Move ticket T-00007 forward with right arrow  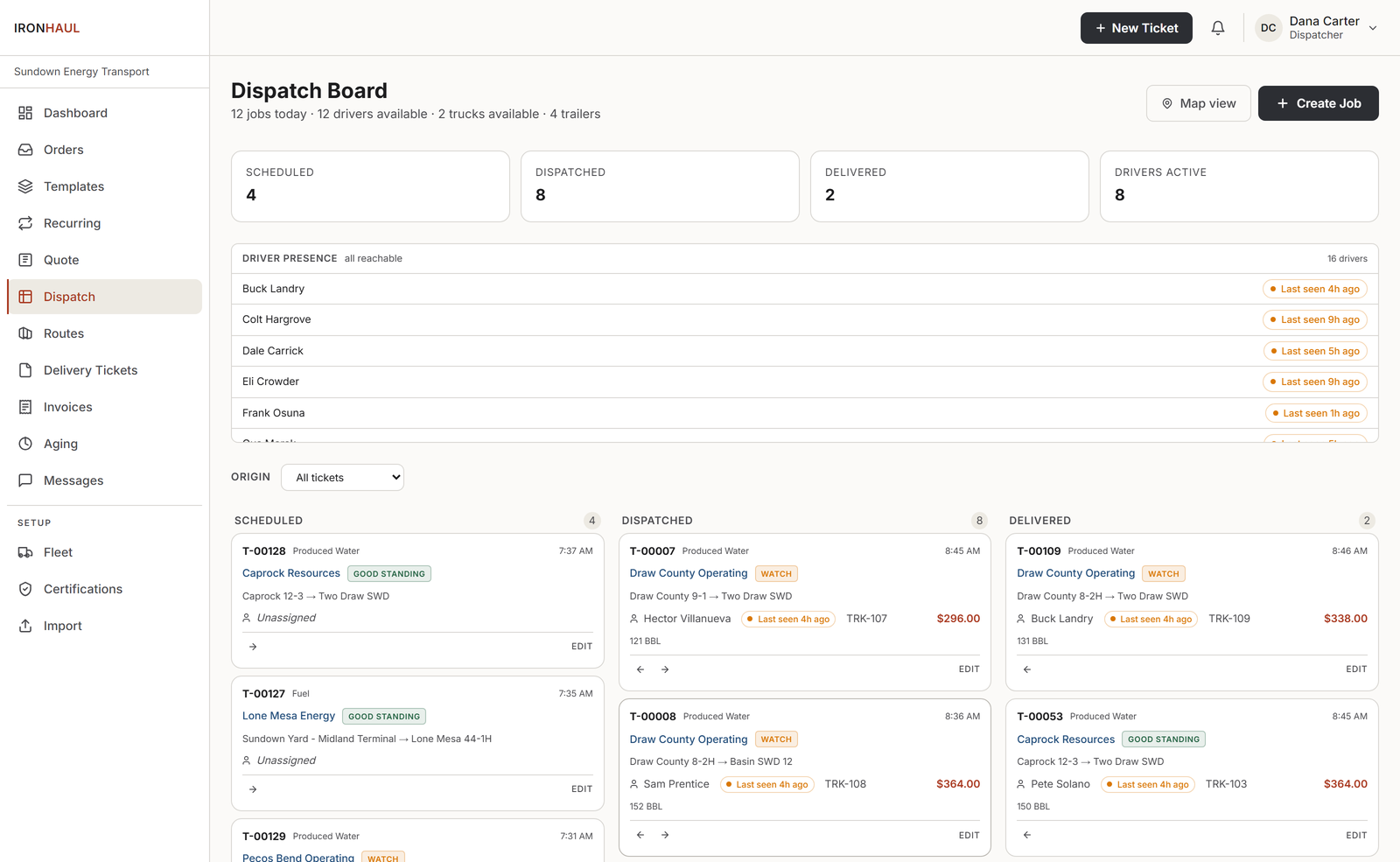point(665,669)
